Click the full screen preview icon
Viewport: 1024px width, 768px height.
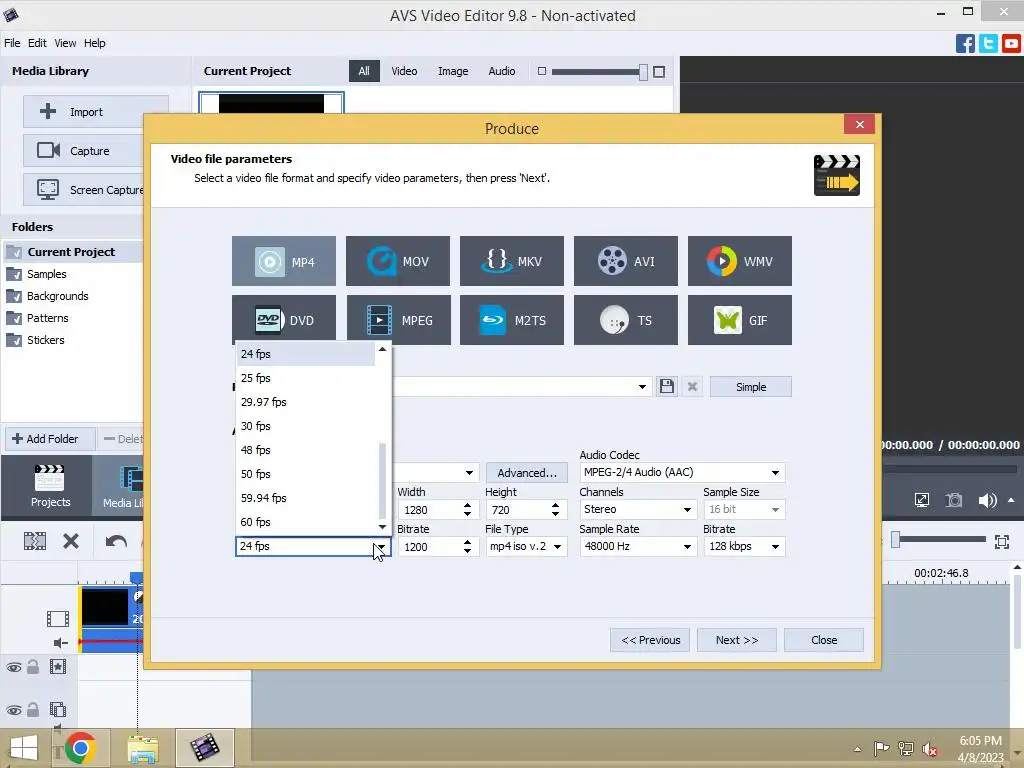click(921, 500)
